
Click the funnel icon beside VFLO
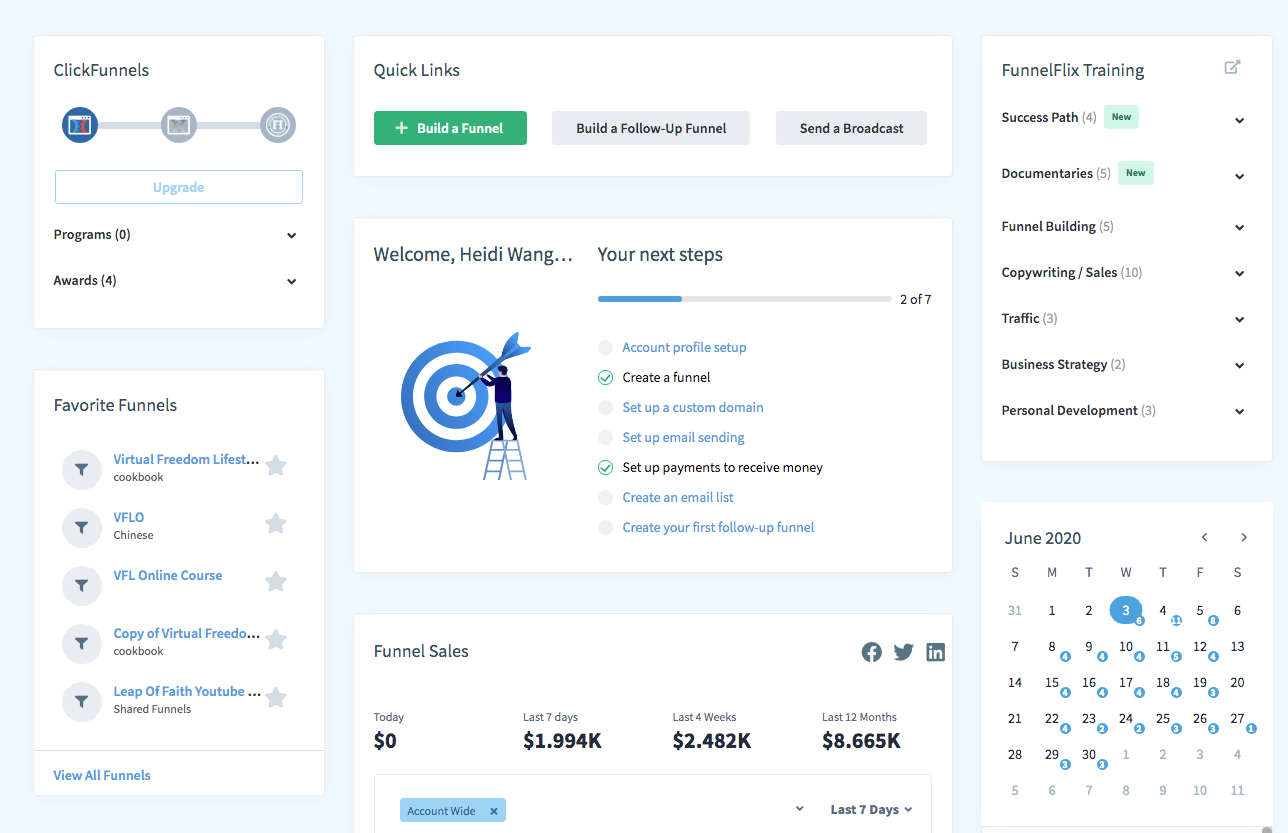point(82,526)
